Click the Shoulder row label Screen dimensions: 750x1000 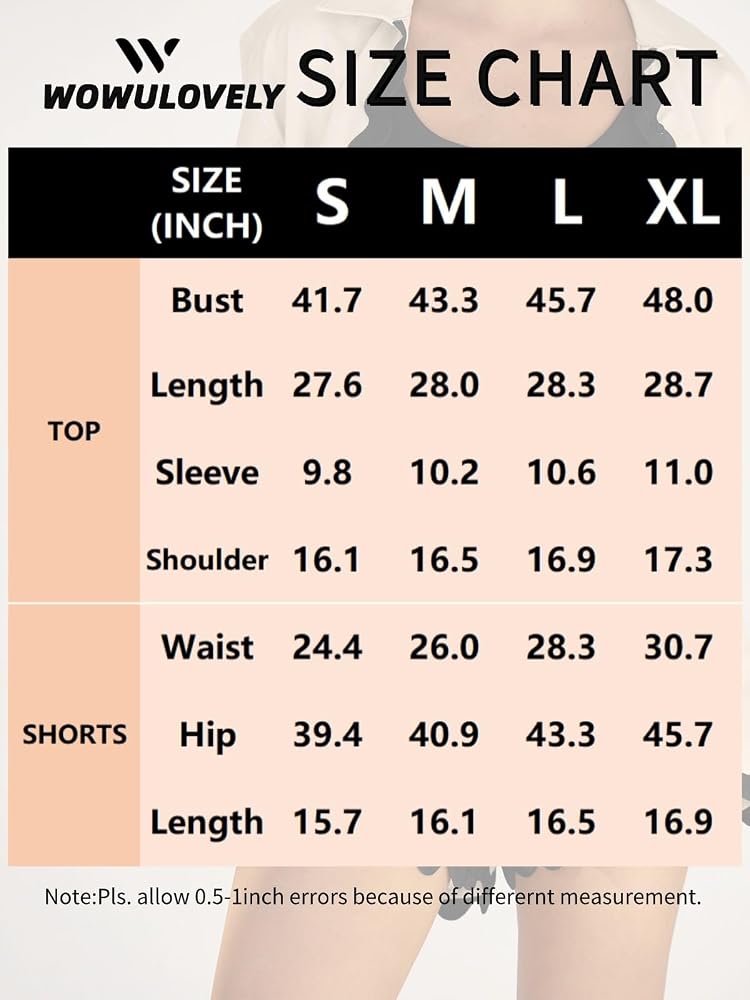coord(207,560)
